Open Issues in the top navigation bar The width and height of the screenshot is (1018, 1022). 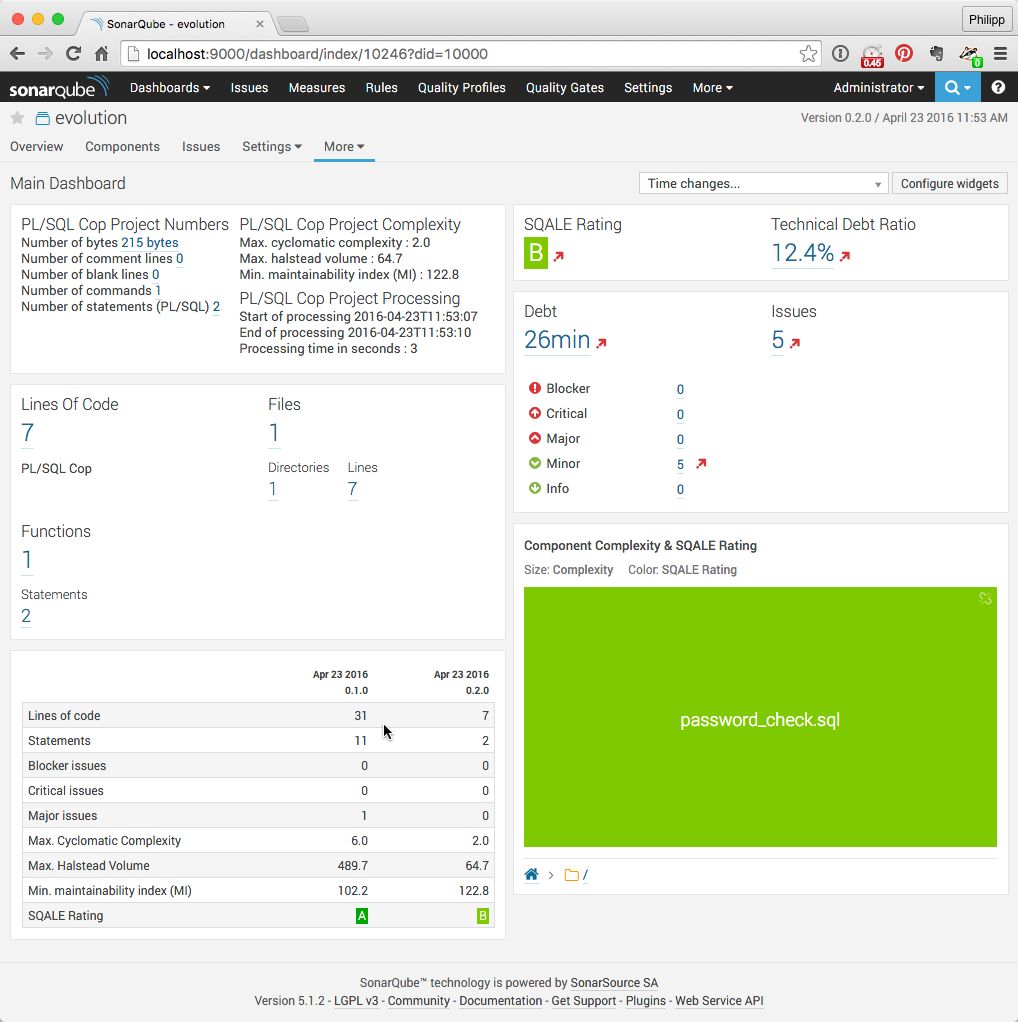click(x=249, y=87)
